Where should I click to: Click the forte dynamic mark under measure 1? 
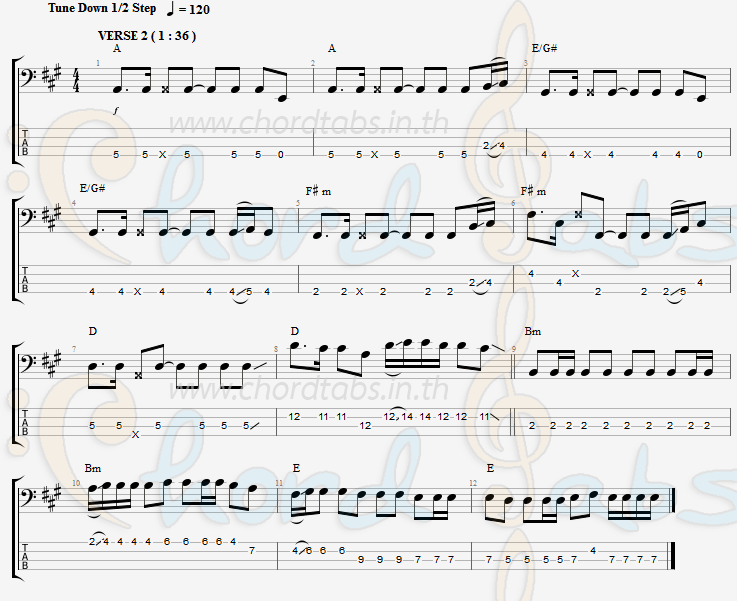tap(116, 110)
